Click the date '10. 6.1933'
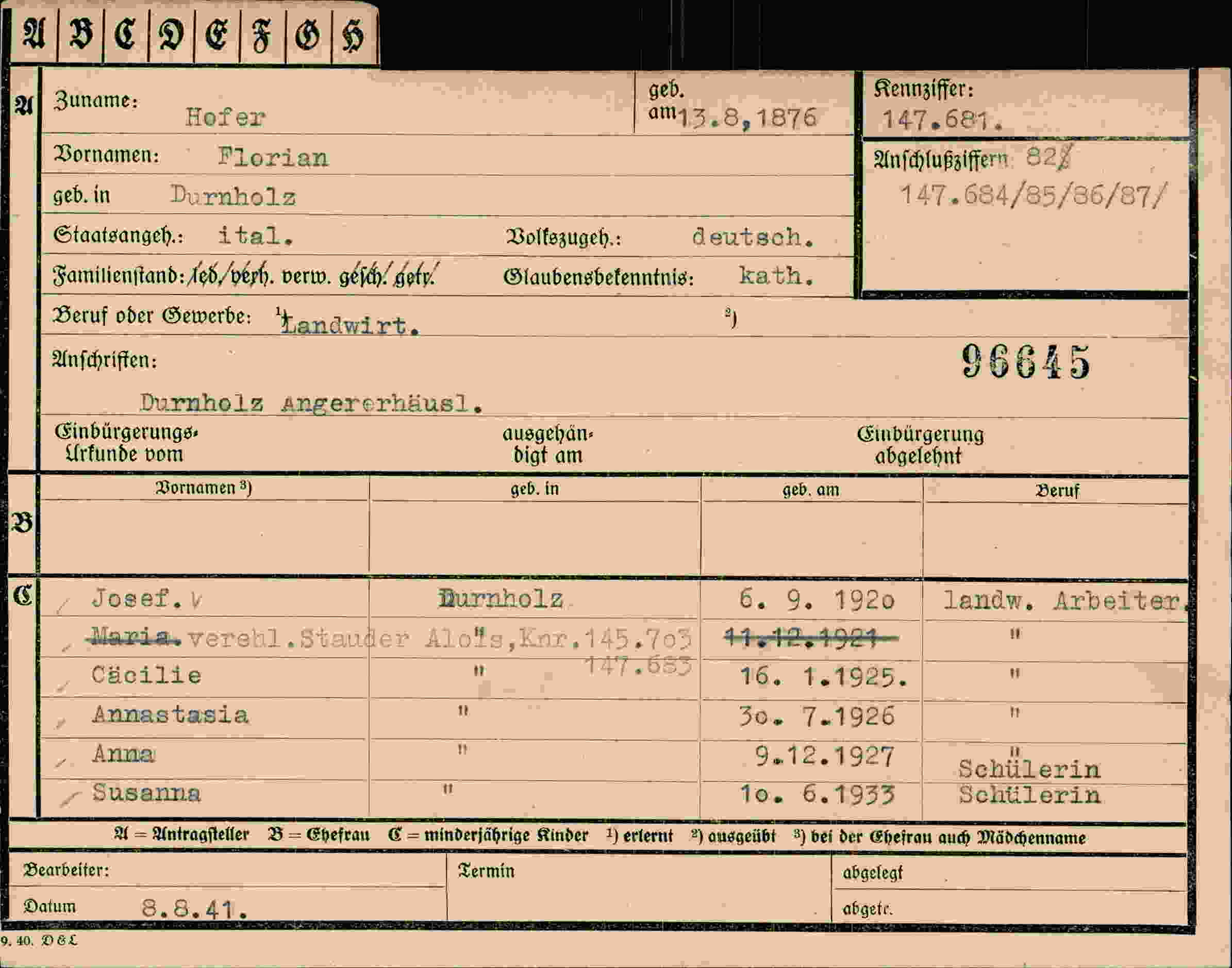Screen dimensions: 1232x968 (x=818, y=795)
